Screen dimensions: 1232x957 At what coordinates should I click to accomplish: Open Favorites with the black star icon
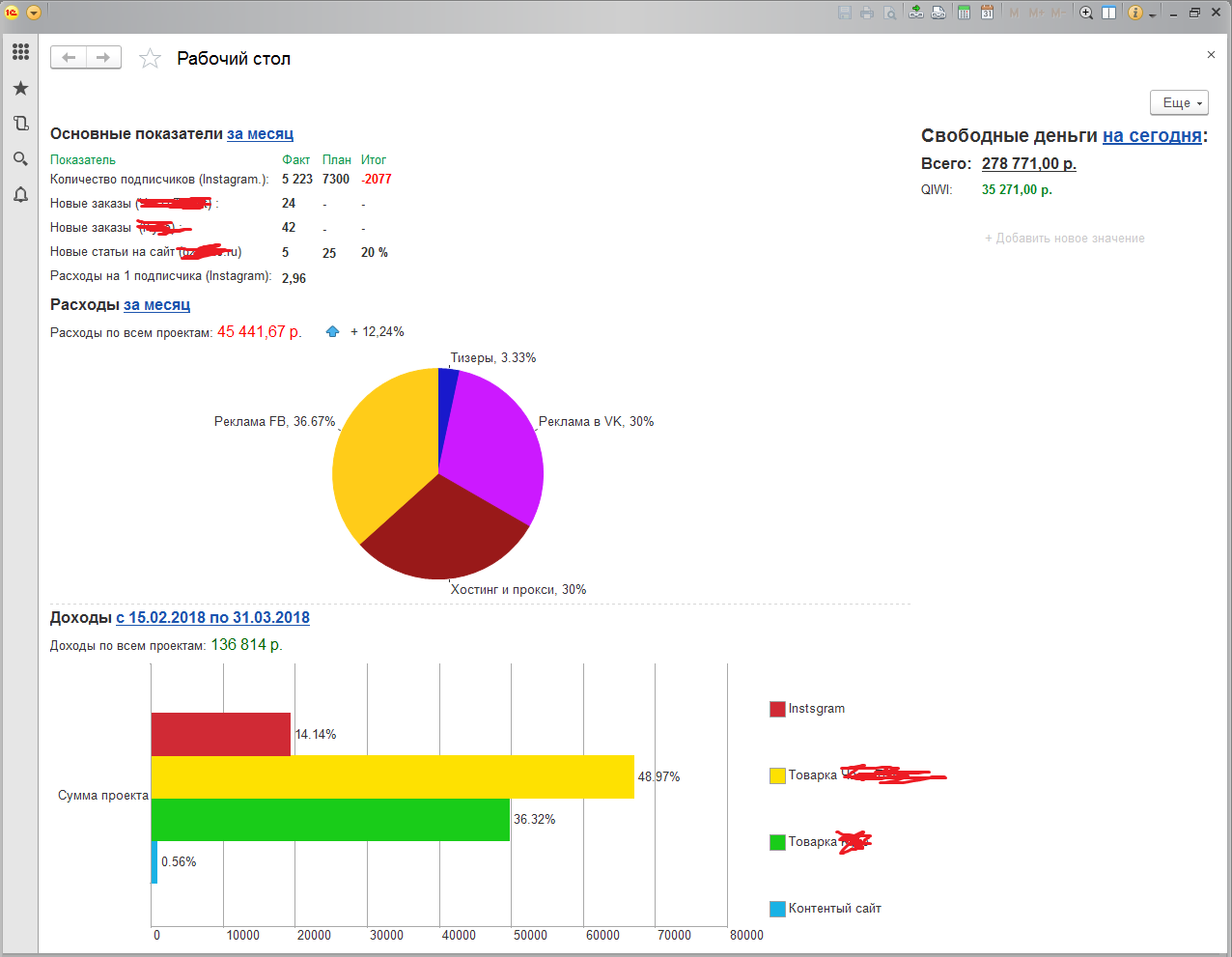[20, 89]
